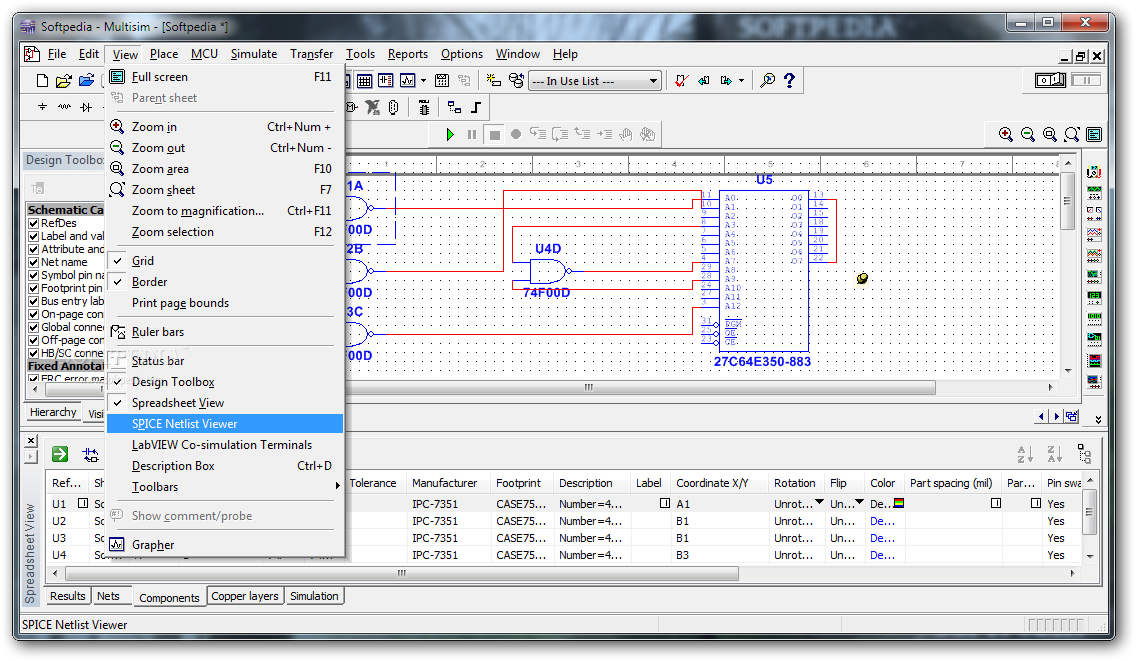Screen dimensions: 1136x661
Task: Click the green Run simulation play button
Action: coord(450,134)
